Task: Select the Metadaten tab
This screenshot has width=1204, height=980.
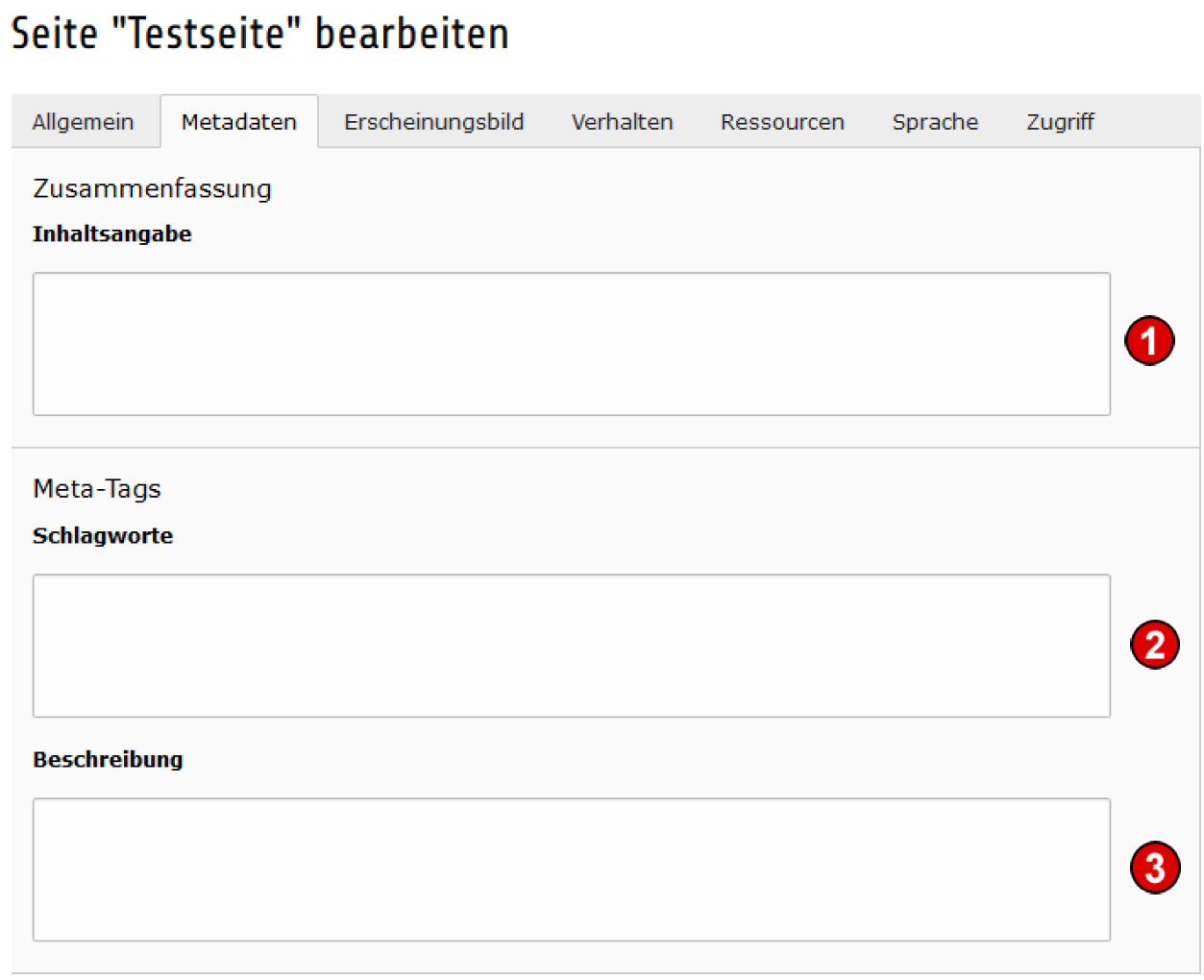Action: (239, 122)
